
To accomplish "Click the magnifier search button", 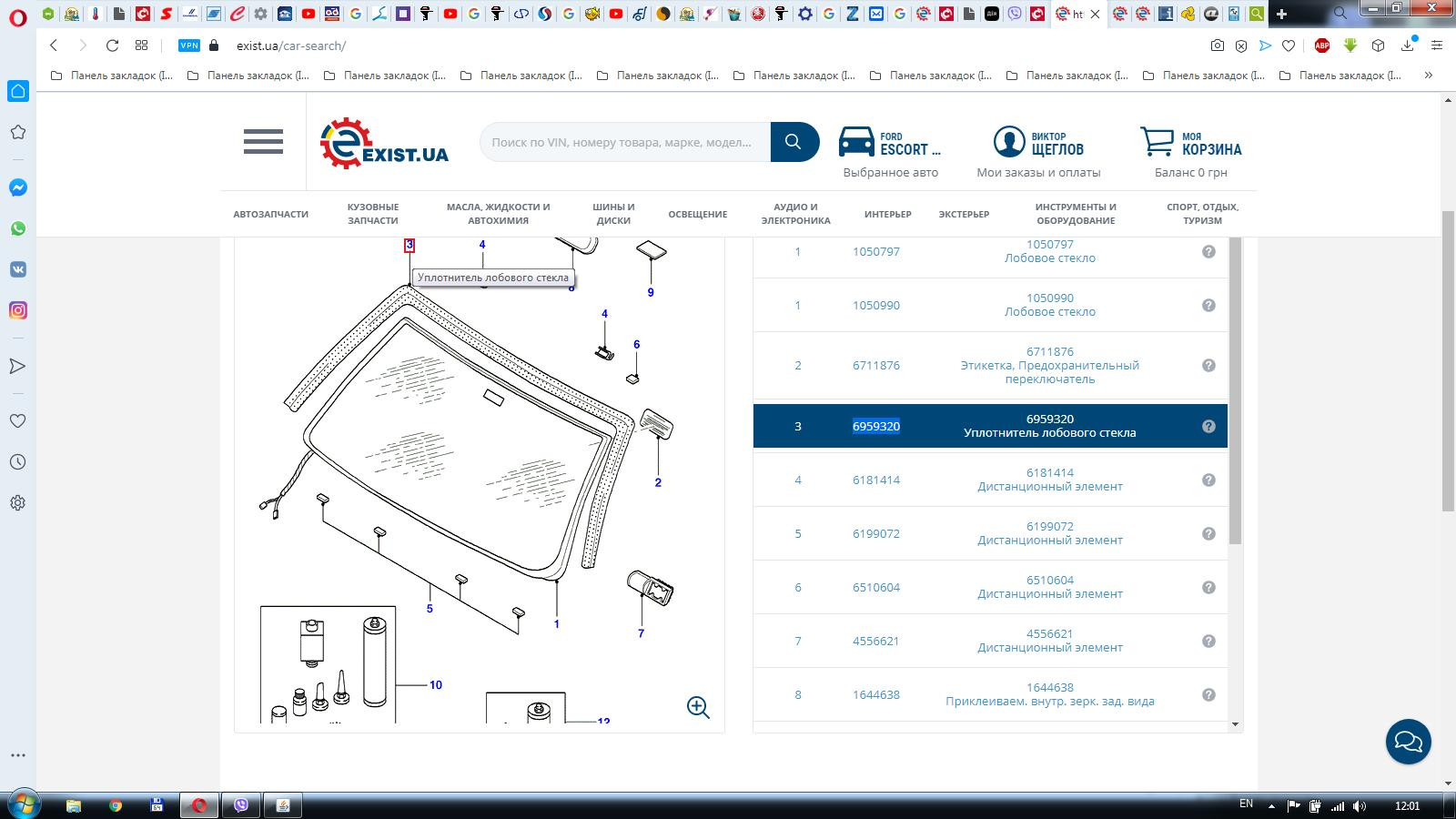I will pos(794,142).
